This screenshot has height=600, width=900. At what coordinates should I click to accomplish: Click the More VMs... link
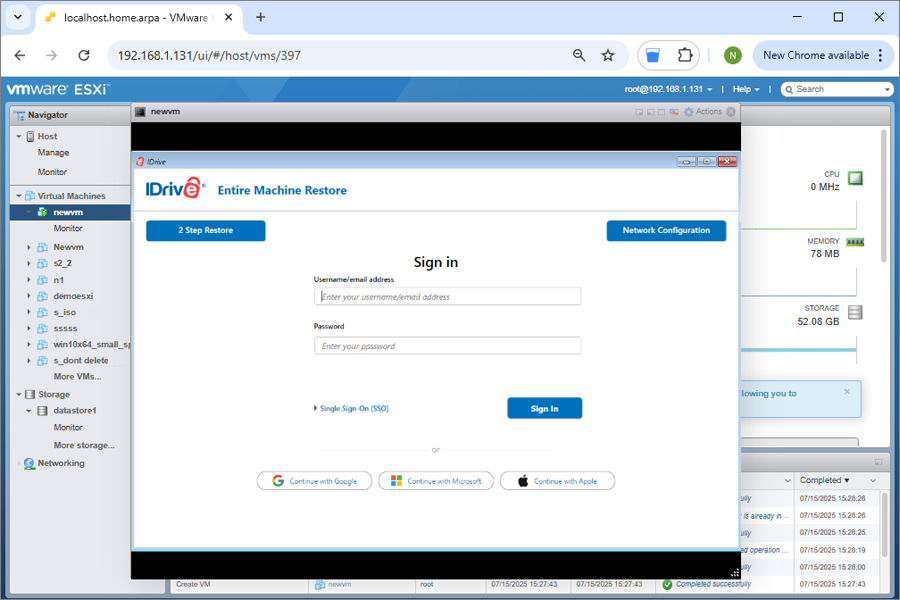(77, 377)
